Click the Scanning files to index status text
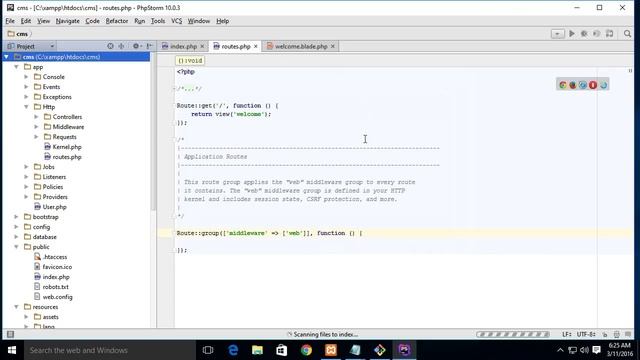The height and width of the screenshot is (360, 640). click(325, 334)
